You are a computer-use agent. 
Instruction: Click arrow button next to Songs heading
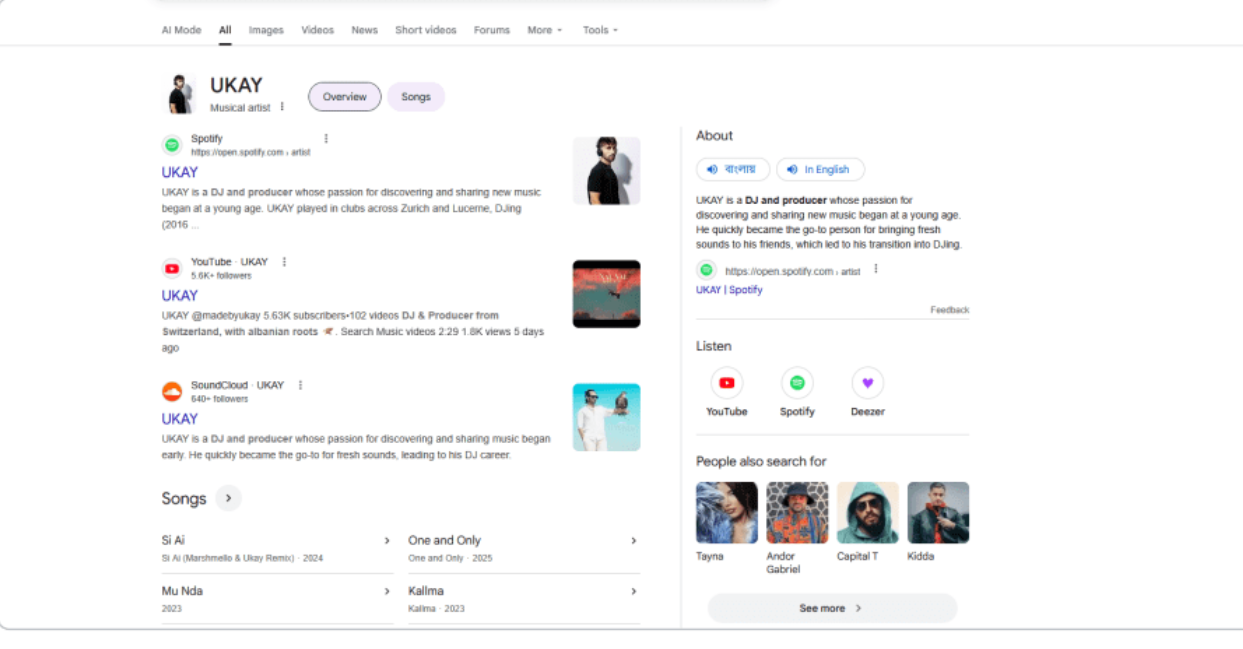(228, 498)
